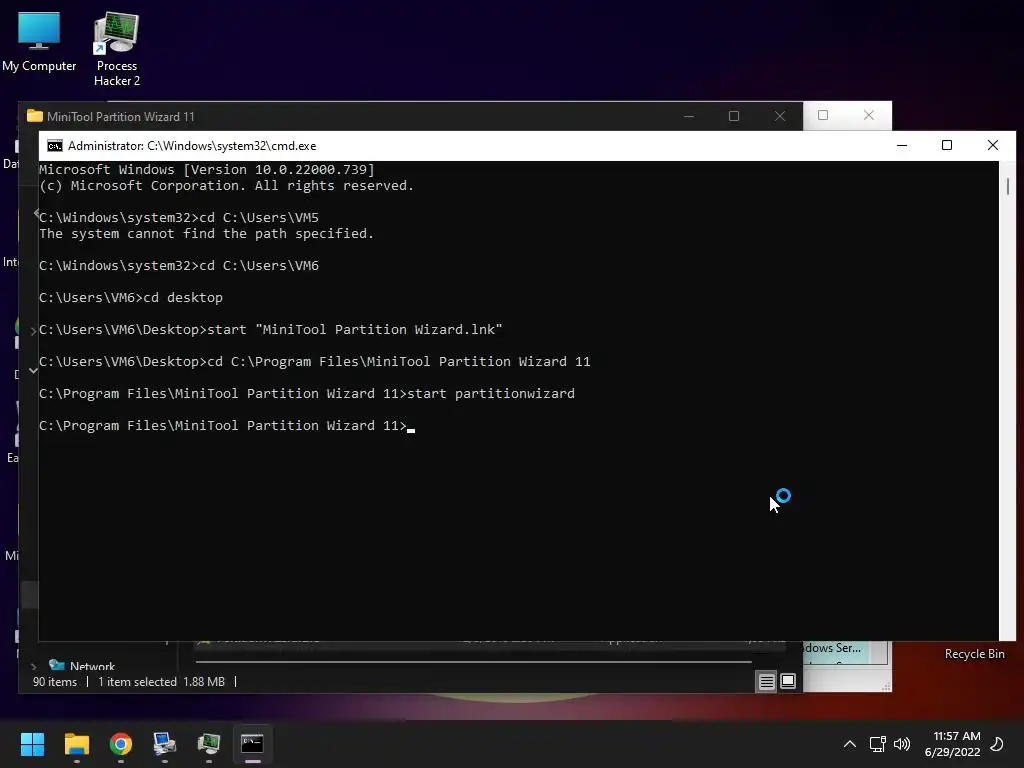Collapse the downward chevron node in Explorer sidebar

(x=33, y=371)
